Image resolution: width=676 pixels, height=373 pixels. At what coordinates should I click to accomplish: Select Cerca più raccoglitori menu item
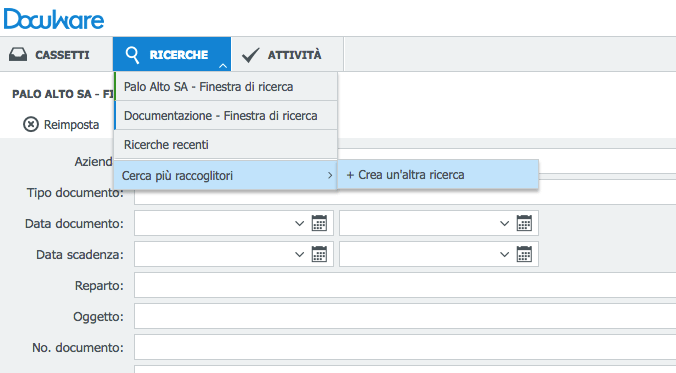[x=225, y=176]
